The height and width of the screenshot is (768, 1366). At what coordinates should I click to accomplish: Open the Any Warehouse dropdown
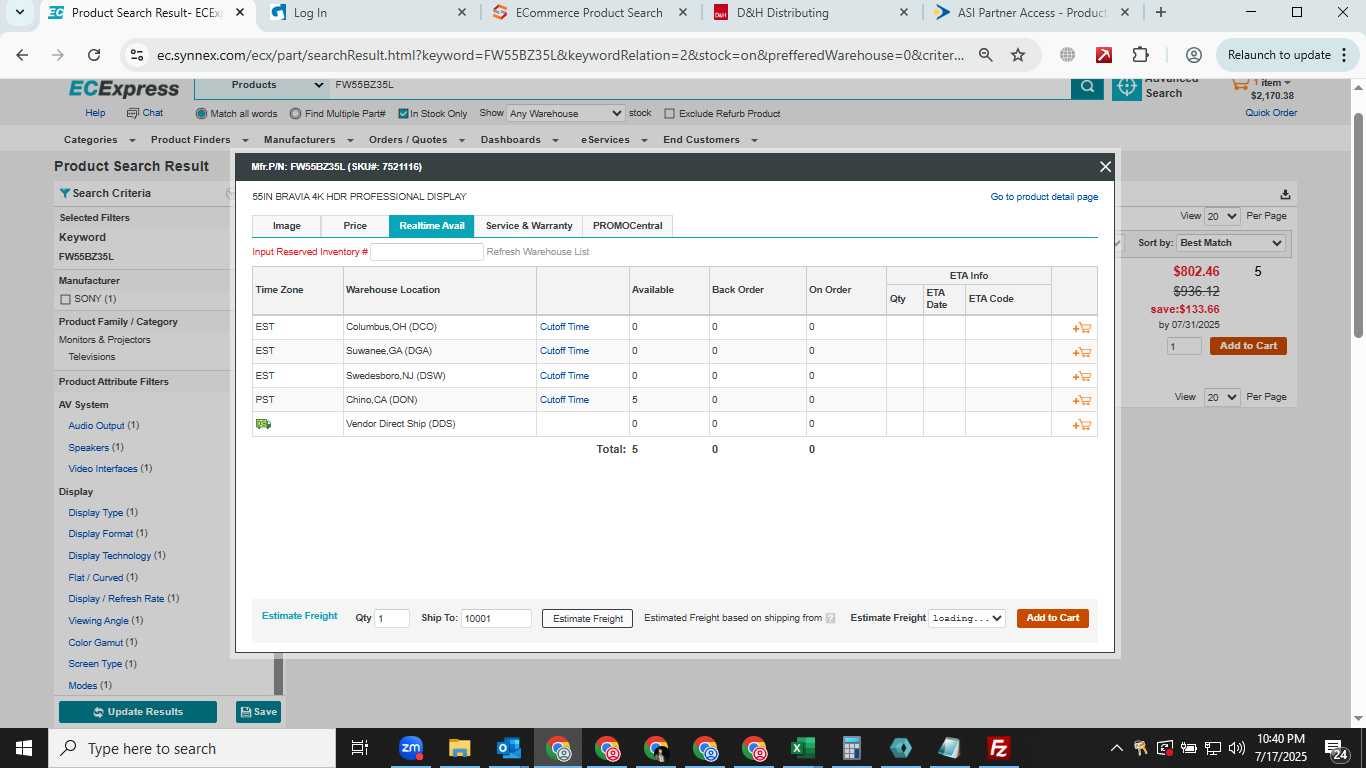click(565, 114)
